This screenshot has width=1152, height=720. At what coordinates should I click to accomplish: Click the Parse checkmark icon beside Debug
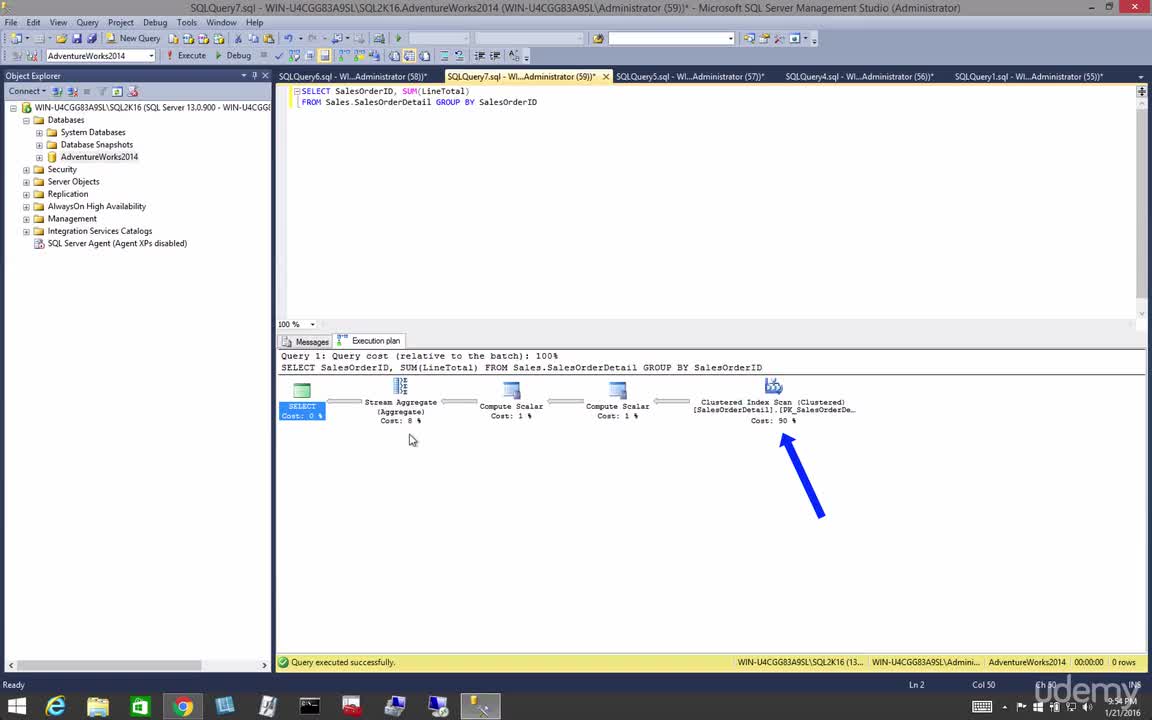278,56
